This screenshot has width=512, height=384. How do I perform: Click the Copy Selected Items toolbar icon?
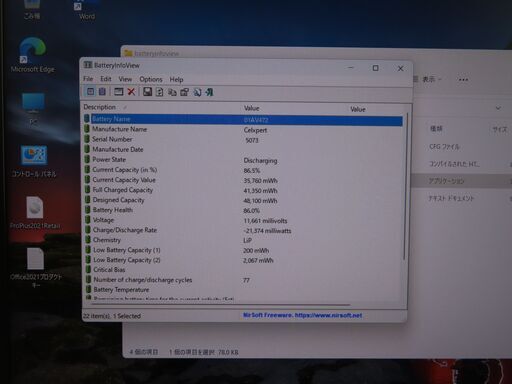click(x=172, y=92)
